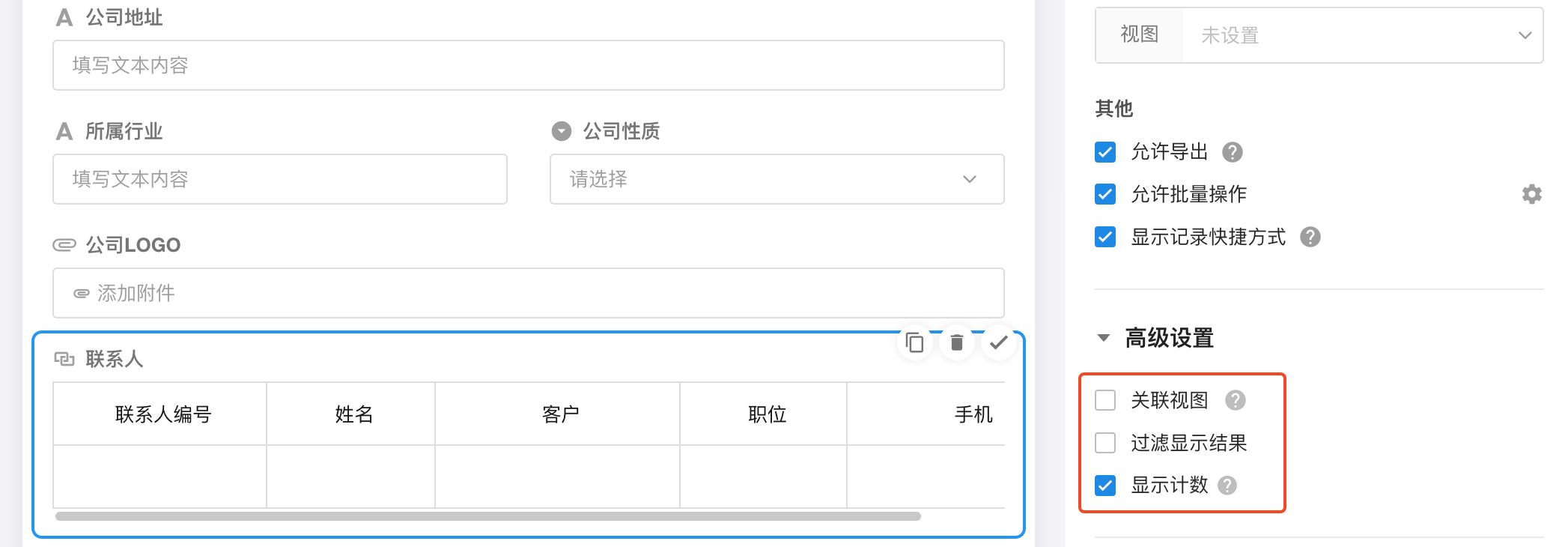Click the copy icon on 联系人 field

point(914,342)
